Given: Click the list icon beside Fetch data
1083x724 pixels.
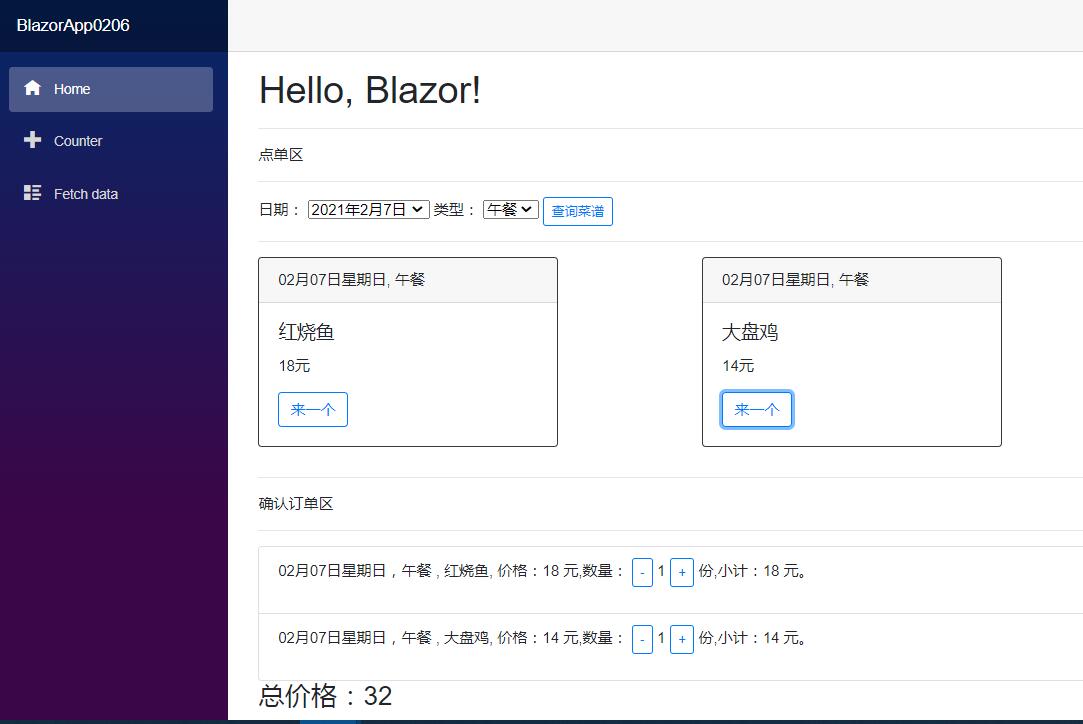Looking at the screenshot, I should click(32, 193).
